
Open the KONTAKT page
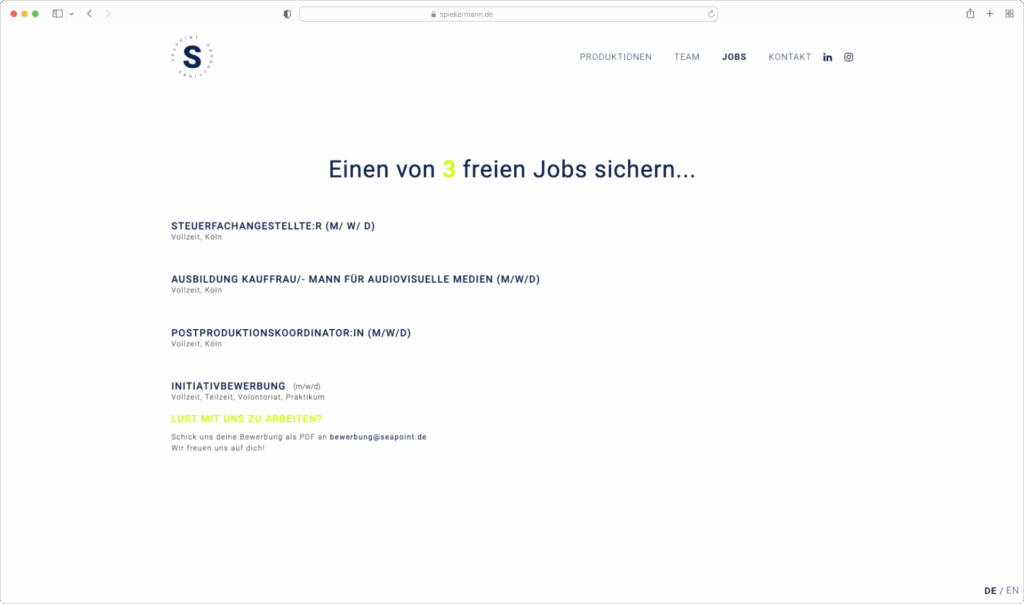[x=789, y=57]
